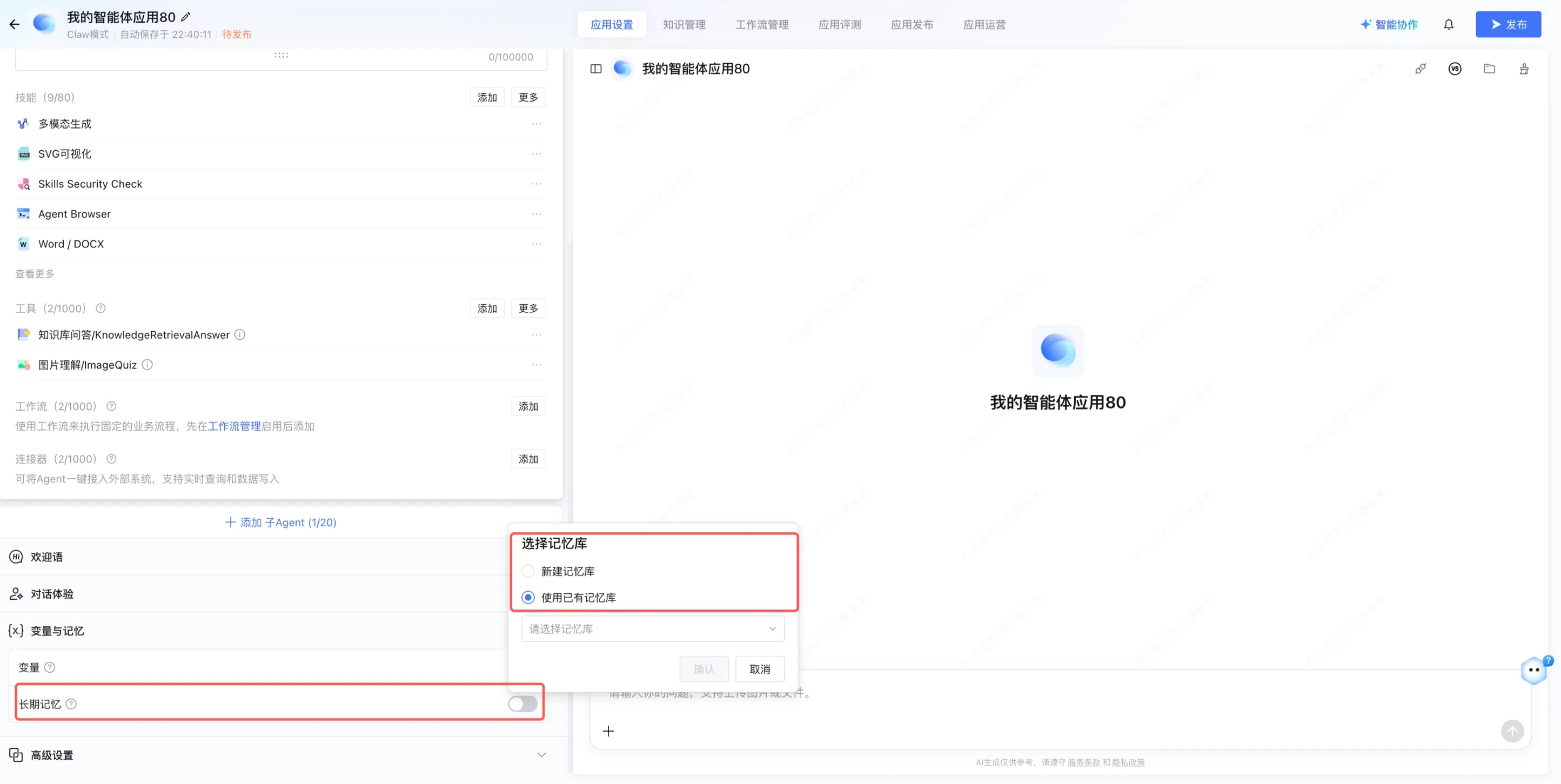Click the 发布 button
Image resolution: width=1561 pixels, height=784 pixels.
(1508, 24)
